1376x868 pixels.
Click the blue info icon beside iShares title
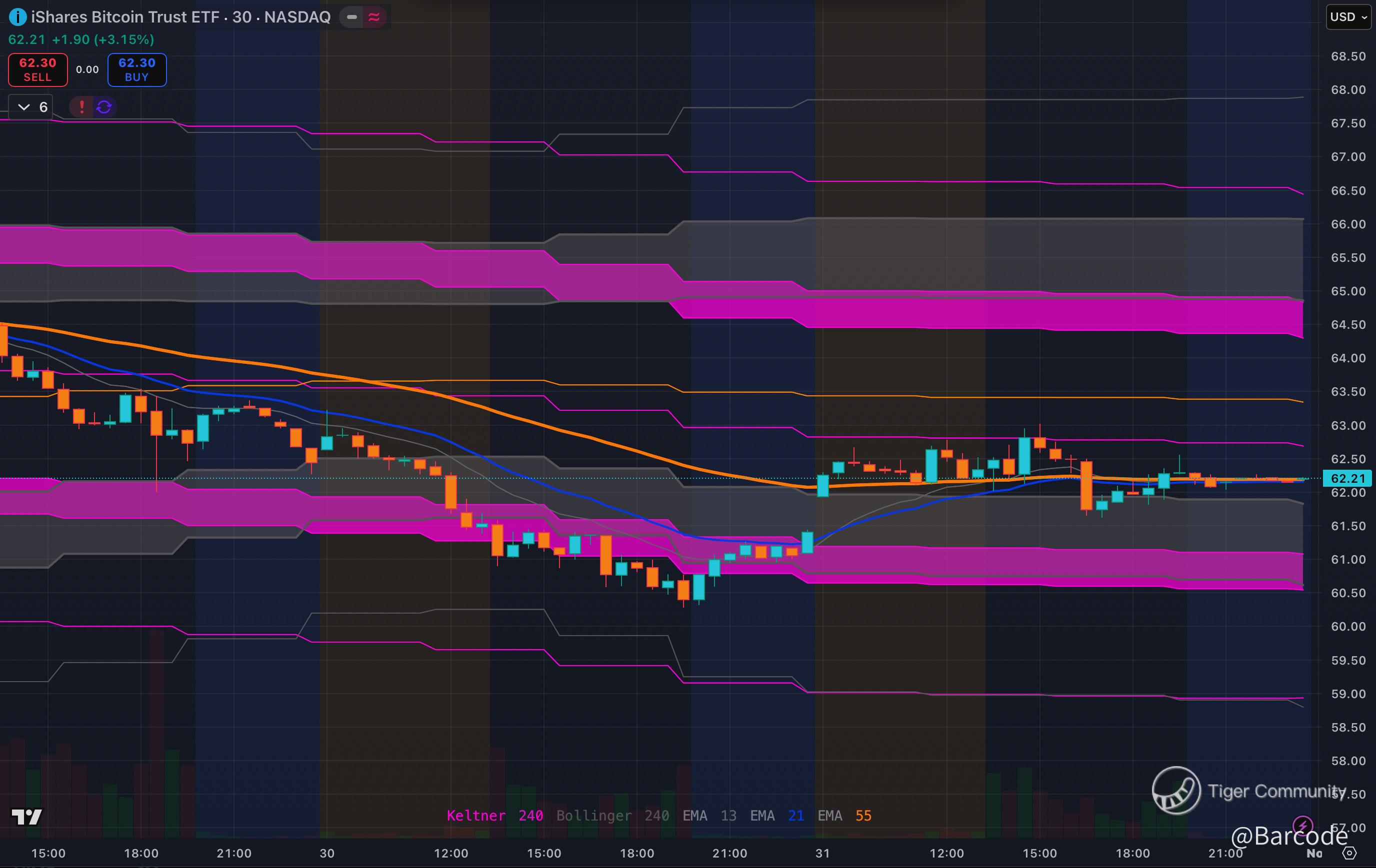point(17,17)
